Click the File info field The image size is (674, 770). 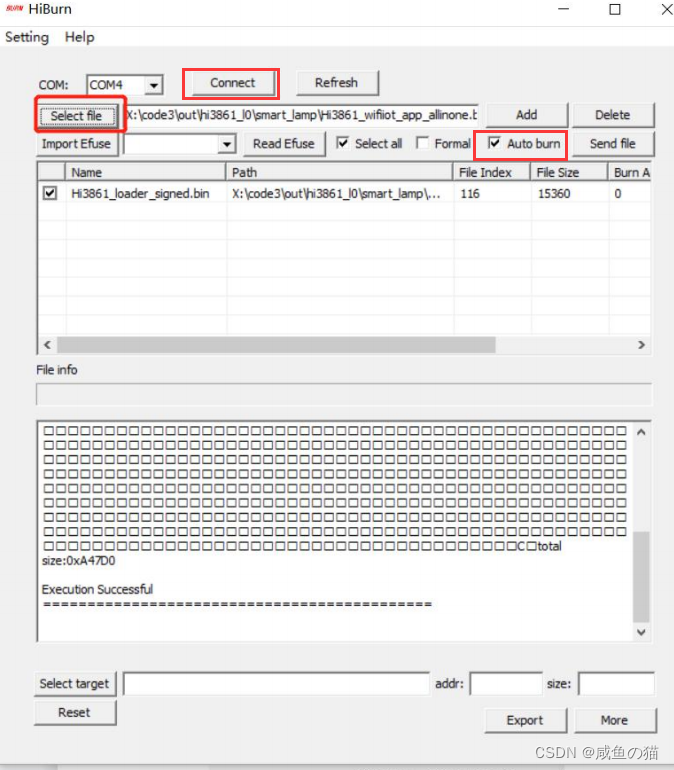click(344, 394)
